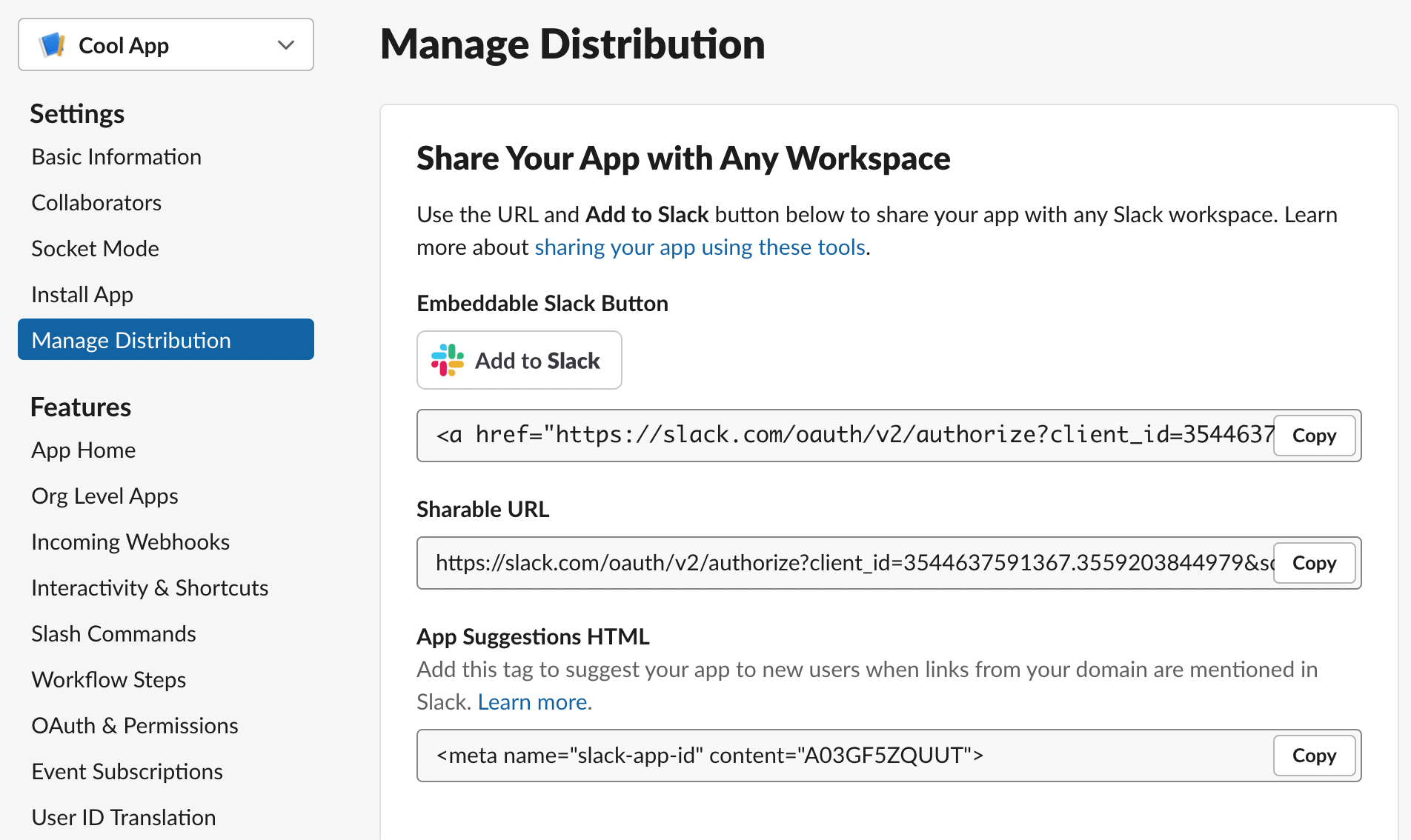Image resolution: width=1411 pixels, height=840 pixels.
Task: Expand the Cool App selector chevron
Action: point(286,45)
